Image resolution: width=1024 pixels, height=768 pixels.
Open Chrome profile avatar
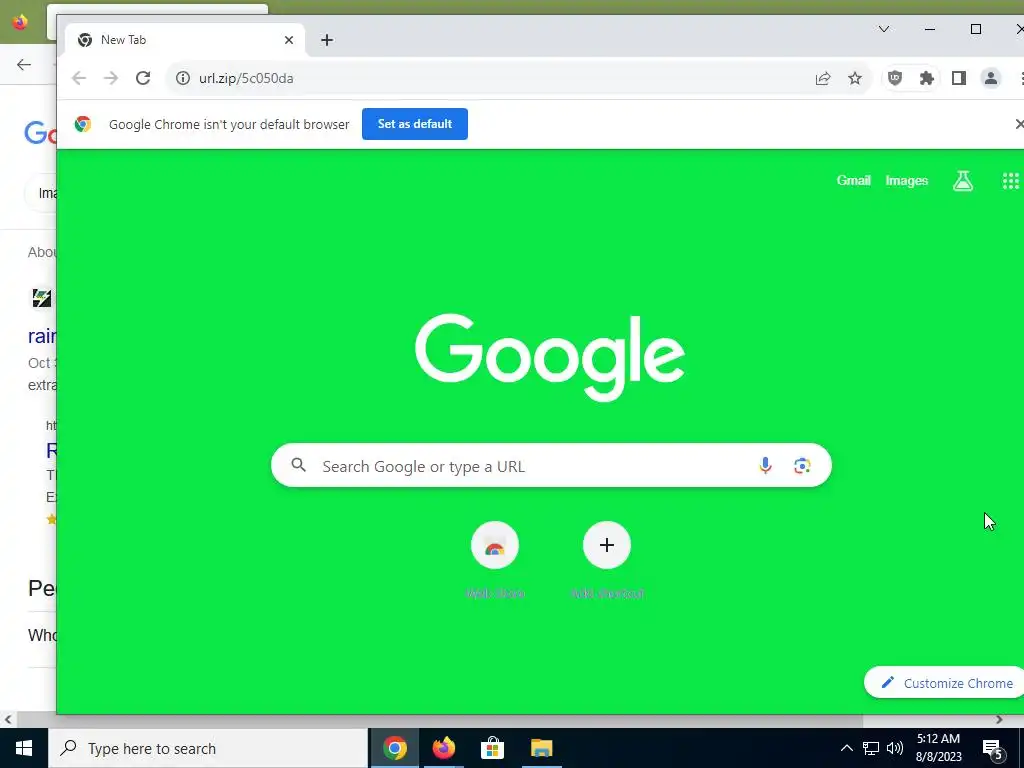click(x=991, y=78)
